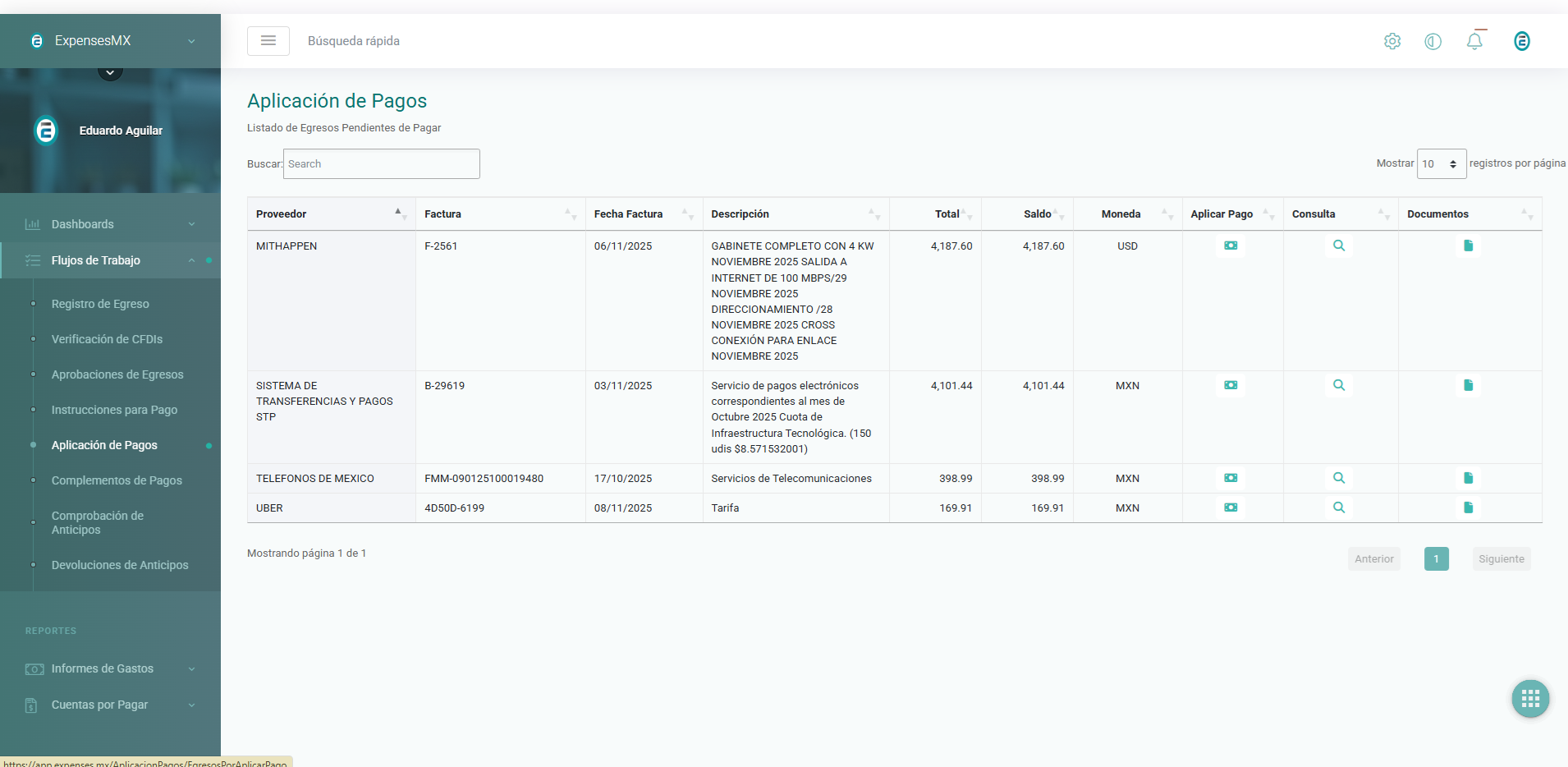Open Complementos de Pagos from the sidebar
Viewport: 1568px width, 767px height.
point(117,480)
